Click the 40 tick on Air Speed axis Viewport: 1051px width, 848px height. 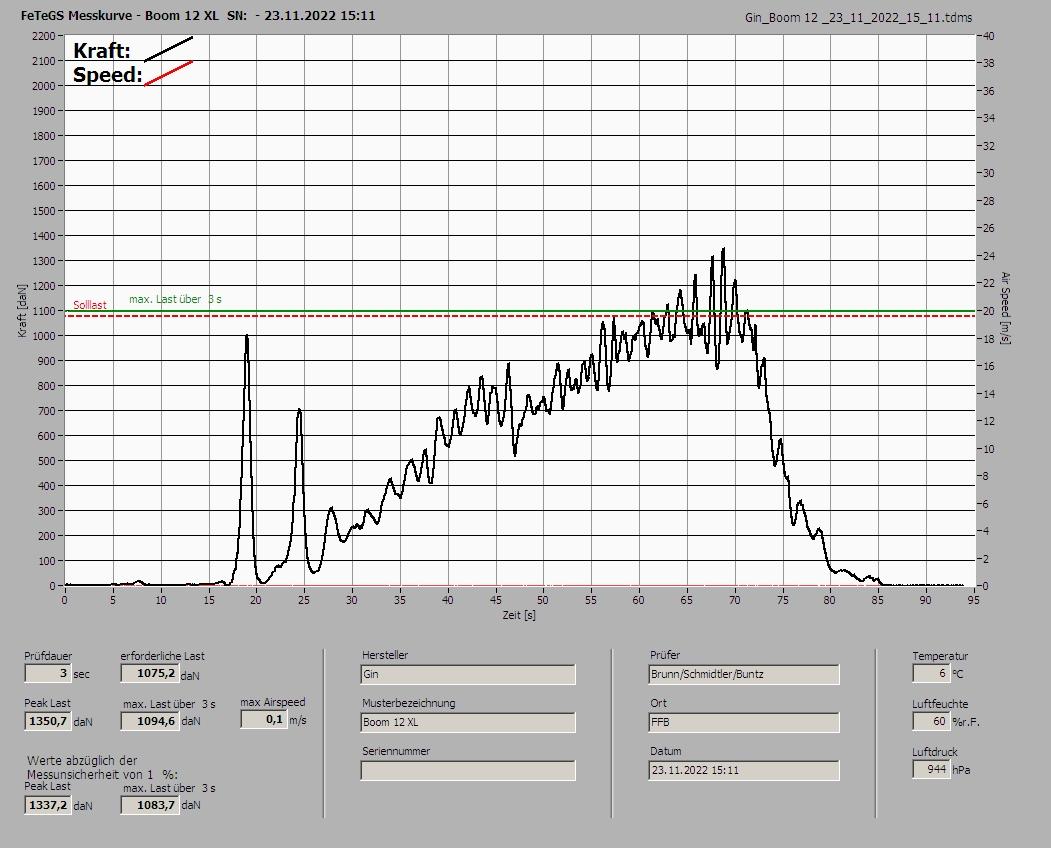pyautogui.click(x=989, y=36)
